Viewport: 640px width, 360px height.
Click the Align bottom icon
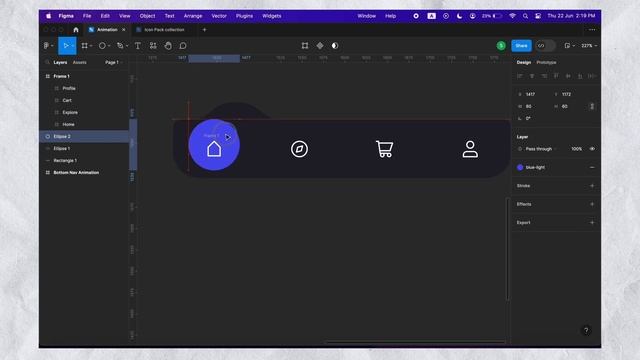point(580,76)
